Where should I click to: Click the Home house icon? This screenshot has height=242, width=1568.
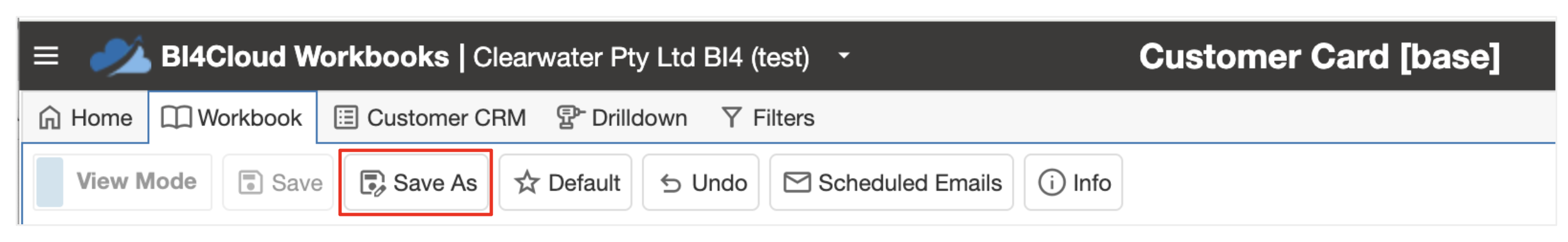click(x=49, y=117)
